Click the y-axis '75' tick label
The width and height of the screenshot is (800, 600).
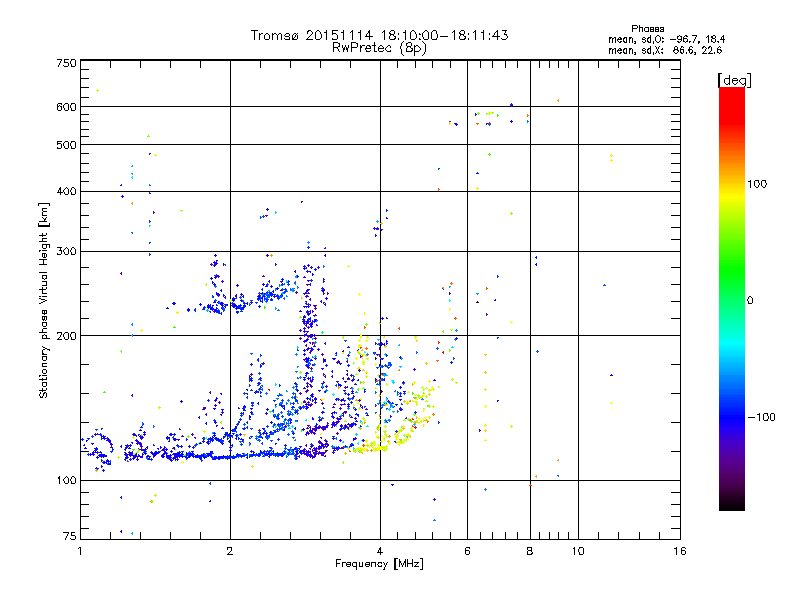(70, 536)
